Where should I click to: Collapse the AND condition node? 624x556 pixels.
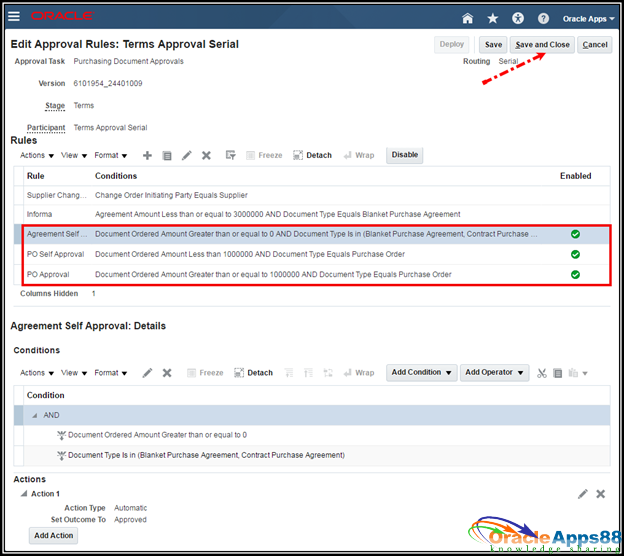(35, 416)
